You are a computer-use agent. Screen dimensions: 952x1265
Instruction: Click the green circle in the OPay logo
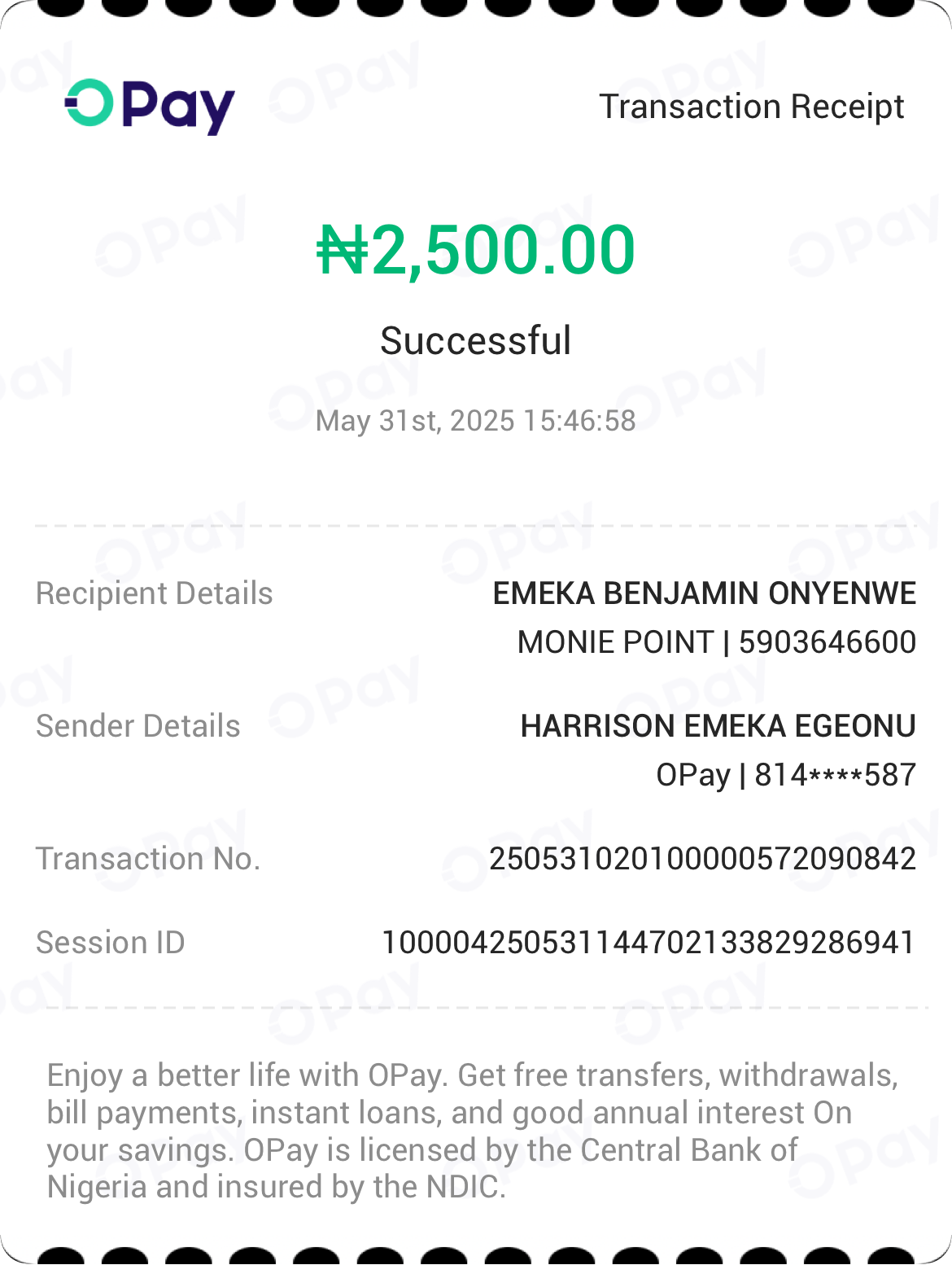[89, 103]
